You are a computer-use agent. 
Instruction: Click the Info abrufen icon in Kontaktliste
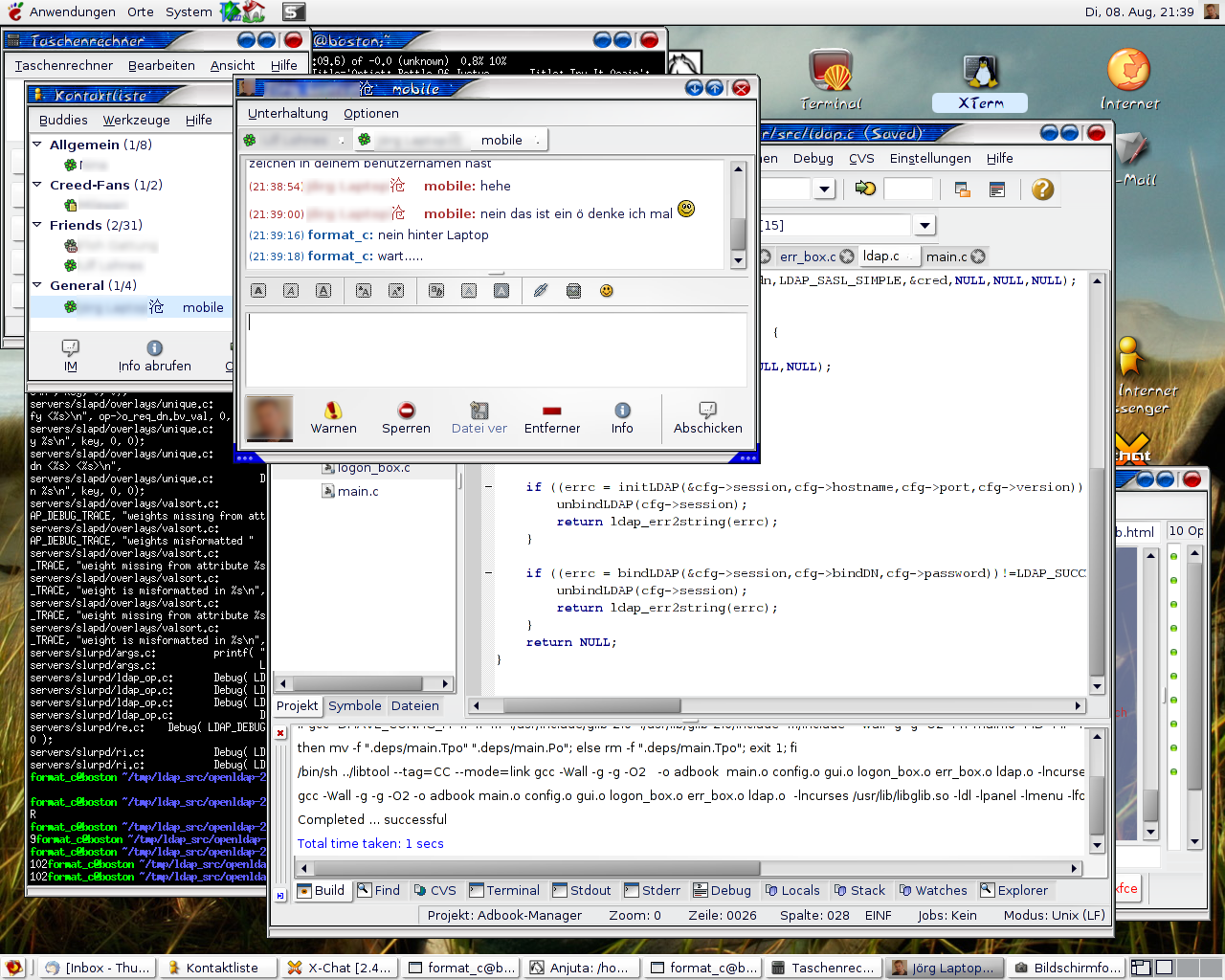154,348
